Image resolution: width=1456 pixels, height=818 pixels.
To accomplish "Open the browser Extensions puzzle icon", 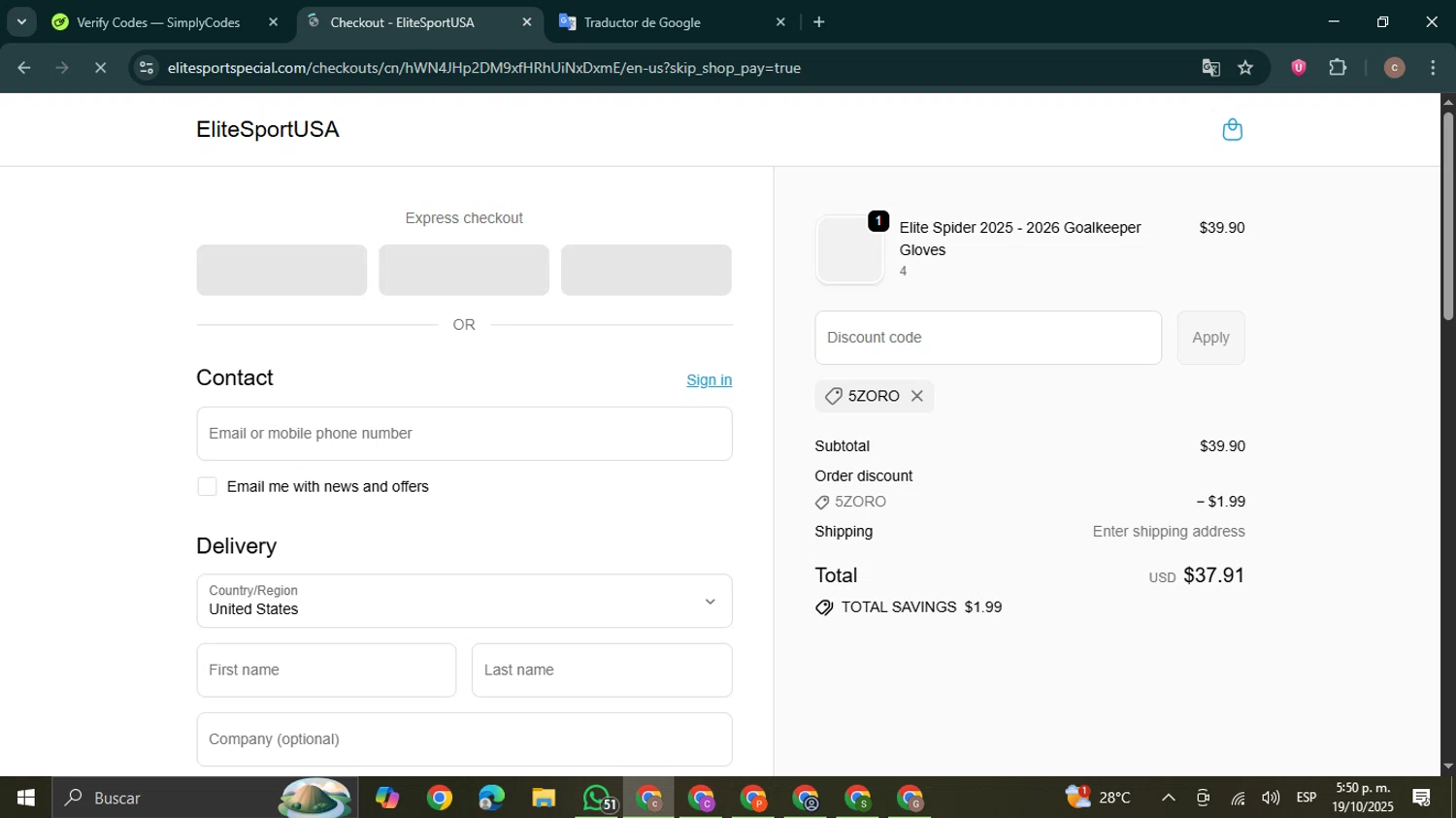I will [1338, 68].
